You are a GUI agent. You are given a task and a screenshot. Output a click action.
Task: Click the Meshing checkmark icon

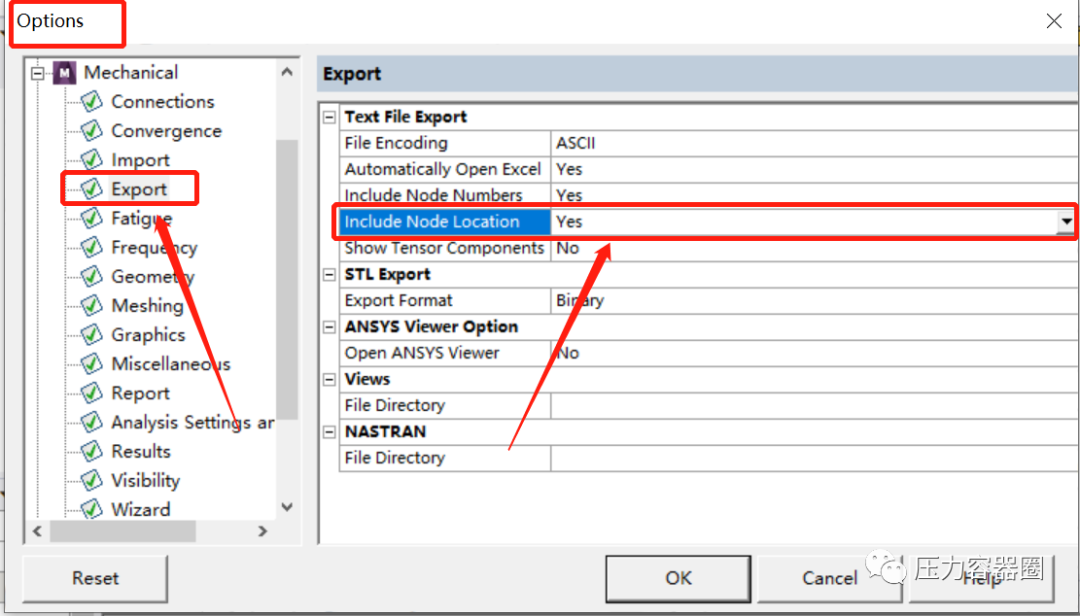(x=90, y=305)
